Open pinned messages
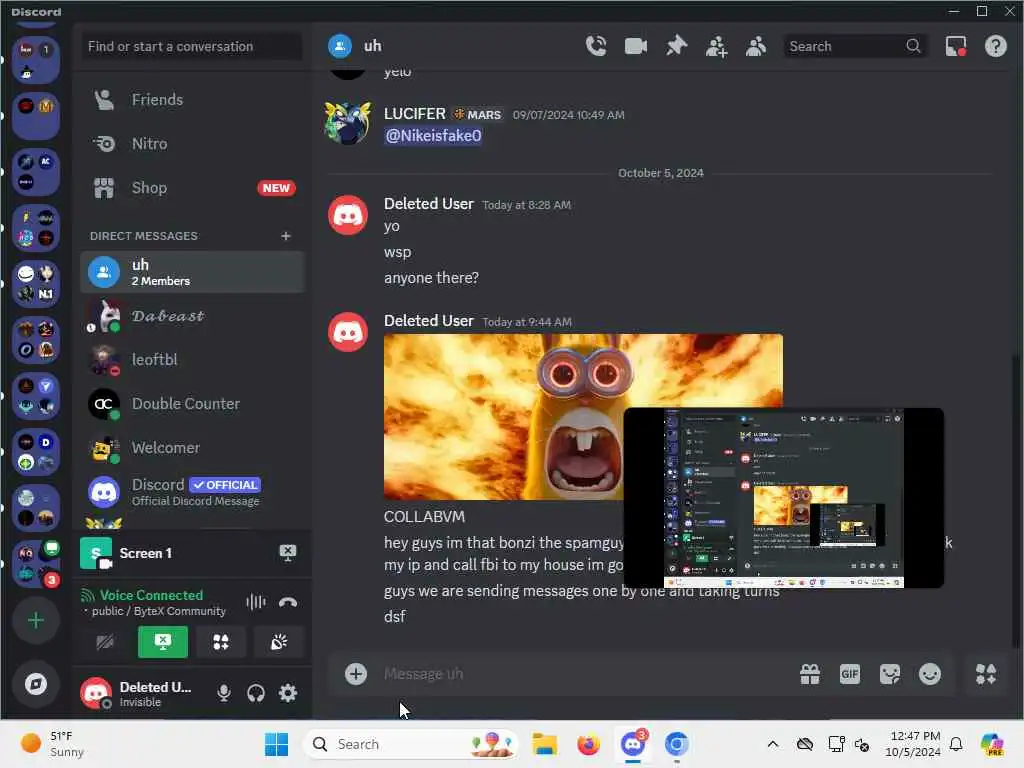The width and height of the screenshot is (1024, 768). tap(676, 46)
